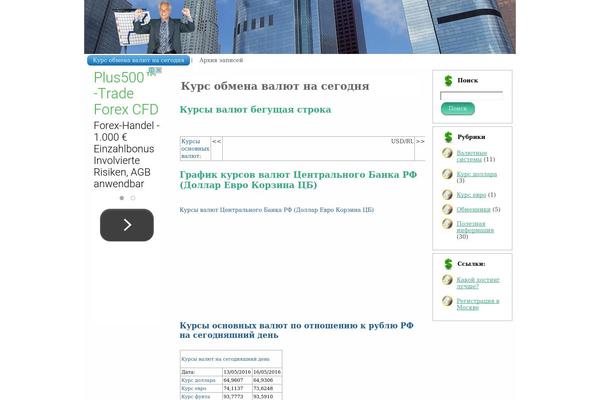This screenshot has height=400, width=600.
Task: Click the coin icon beside Полезная информация
Action: [447, 224]
